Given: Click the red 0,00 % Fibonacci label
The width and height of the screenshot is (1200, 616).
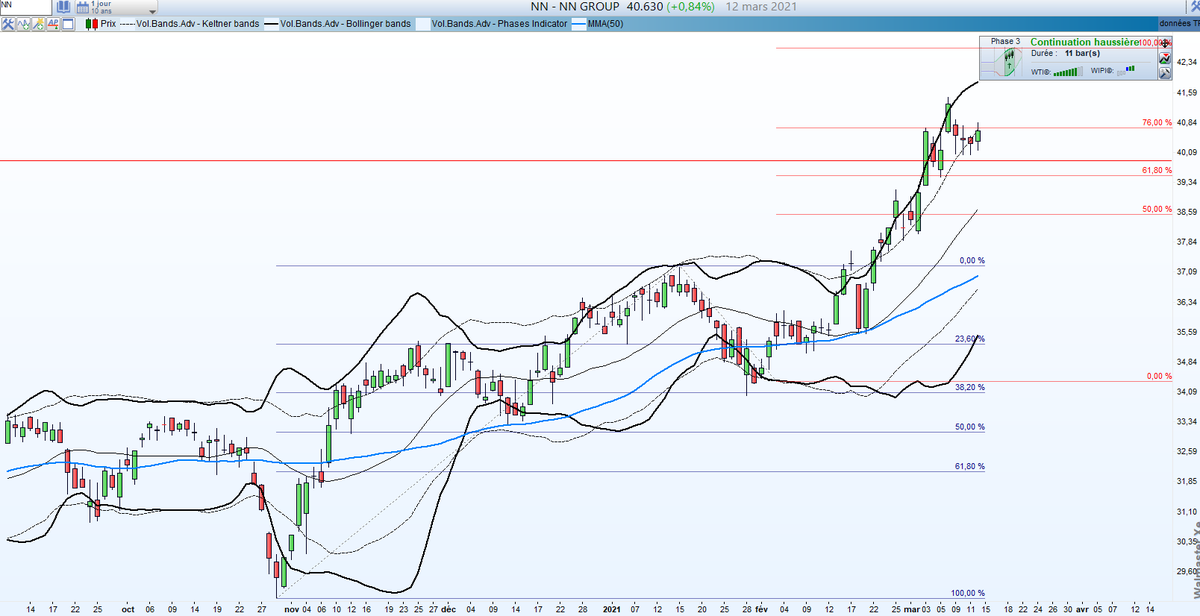Looking at the screenshot, I should pos(1159,376).
